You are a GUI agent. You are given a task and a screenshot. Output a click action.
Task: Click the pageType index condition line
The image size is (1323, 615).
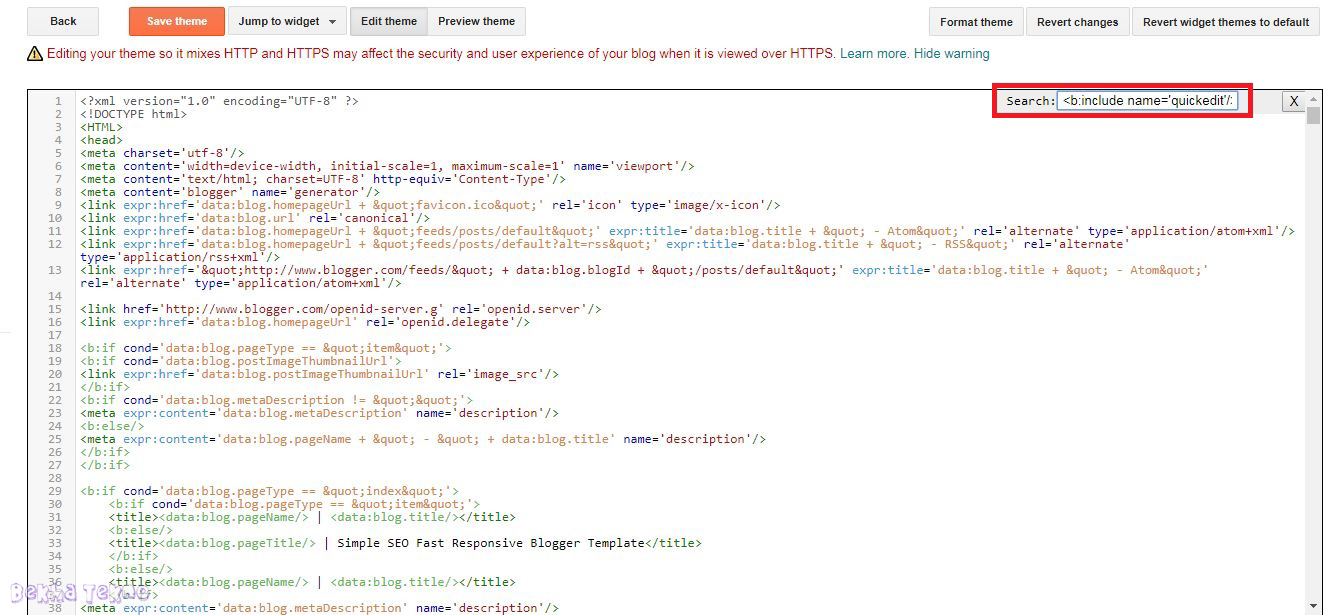coord(269,491)
